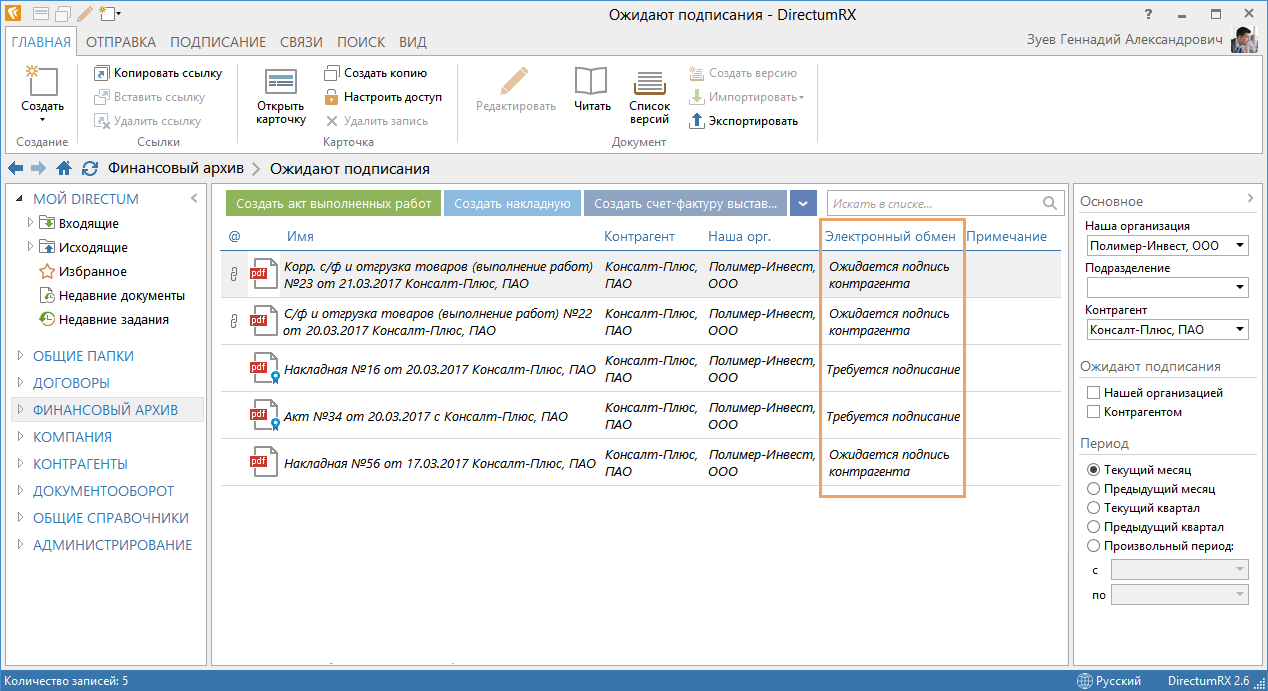Viewport: 1268px width, 691px height.
Task: Show the Список версий list
Action: [x=650, y=97]
